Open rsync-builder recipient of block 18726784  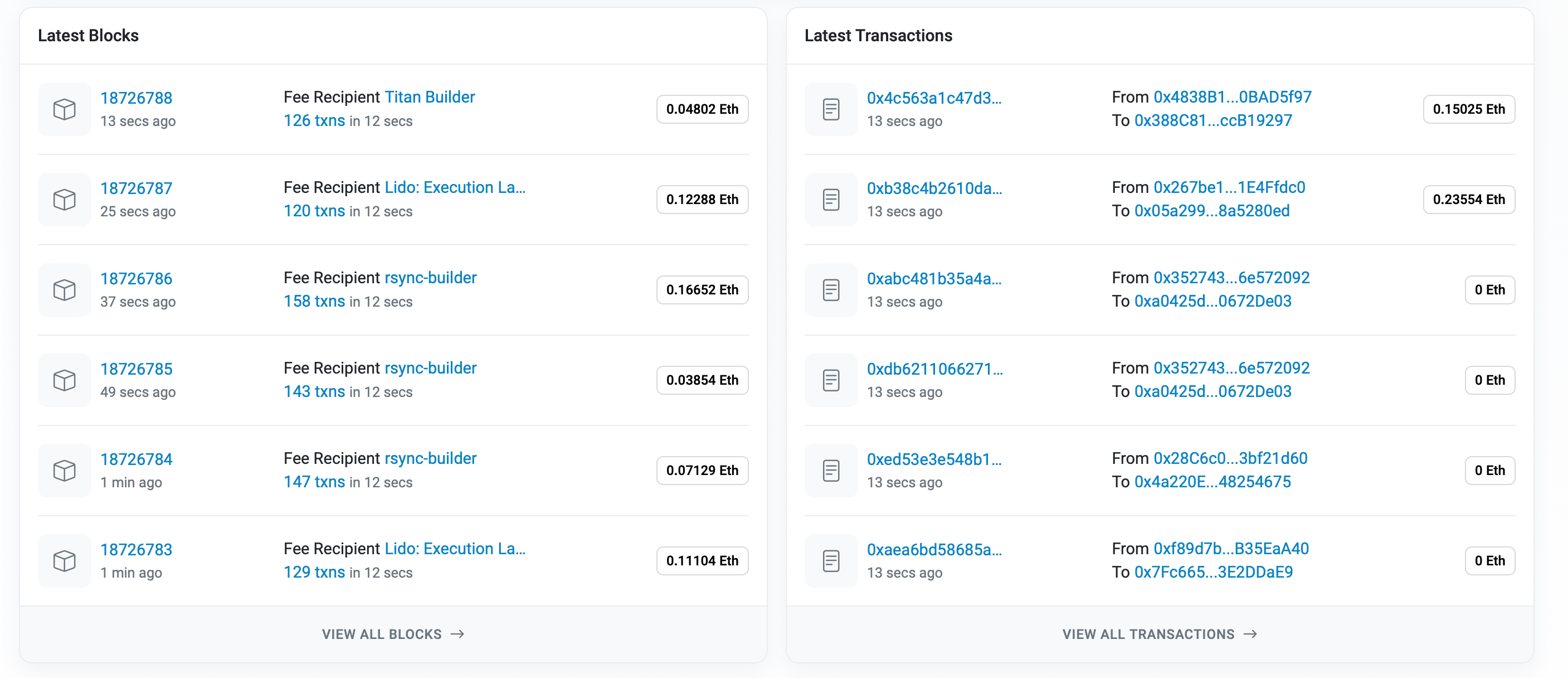(431, 458)
